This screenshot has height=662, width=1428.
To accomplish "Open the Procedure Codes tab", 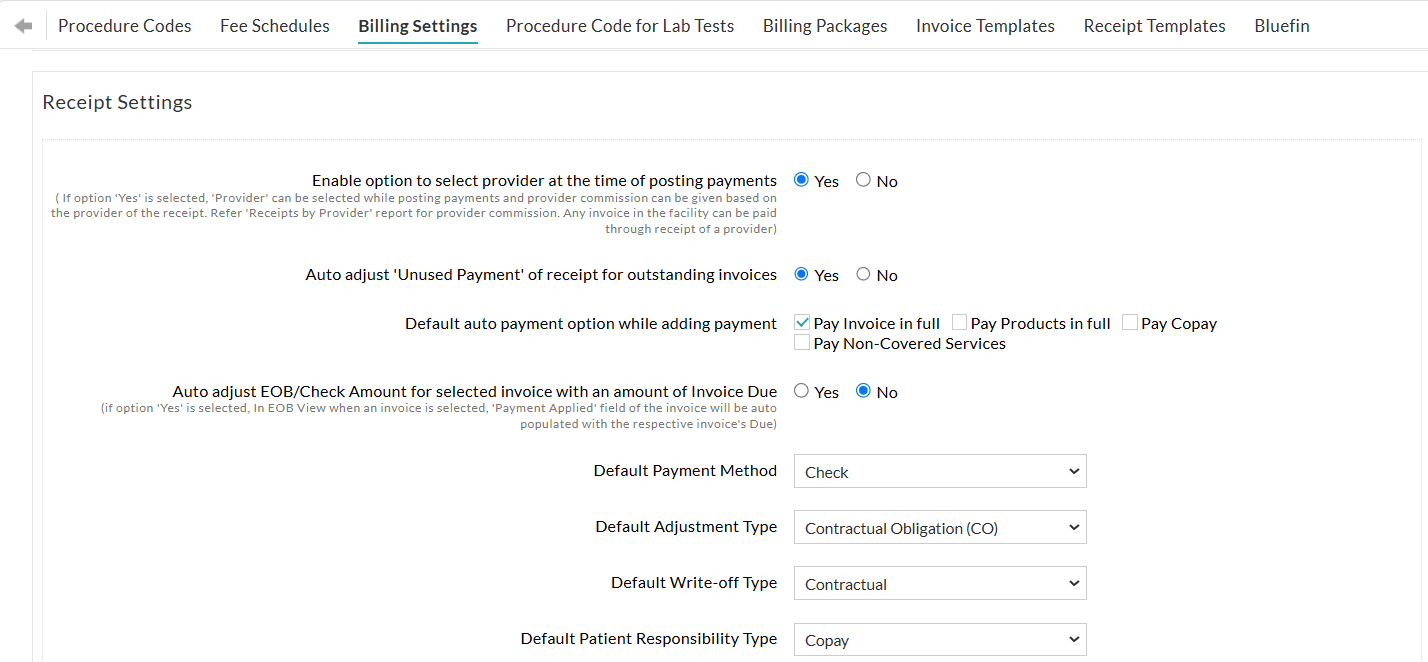I will click(124, 25).
